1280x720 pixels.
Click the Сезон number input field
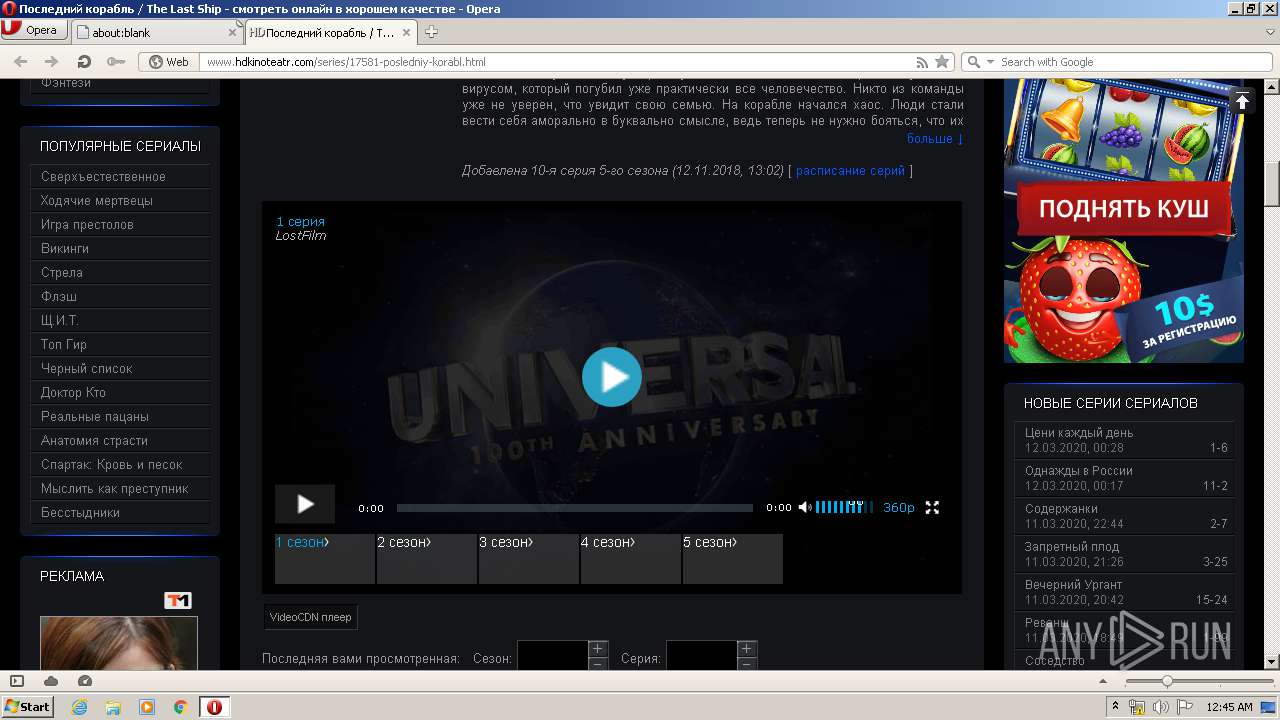(x=552, y=657)
